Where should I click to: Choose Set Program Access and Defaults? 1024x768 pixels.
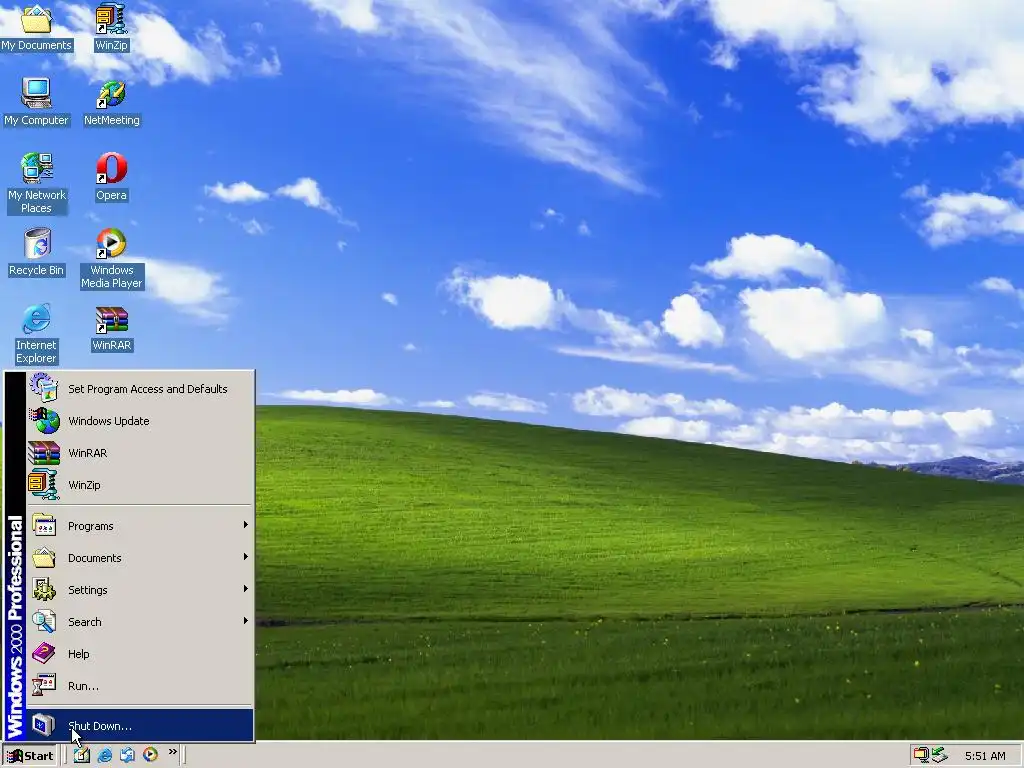140,389
